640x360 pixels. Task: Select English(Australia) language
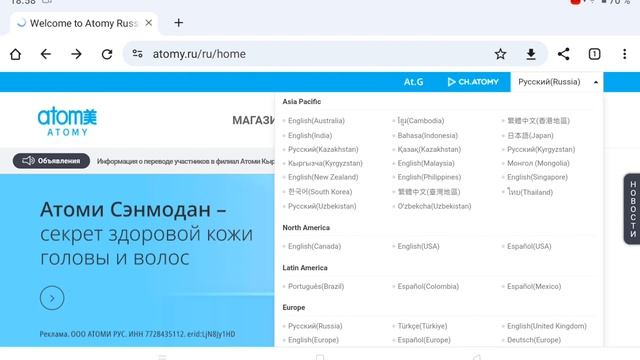coord(316,121)
